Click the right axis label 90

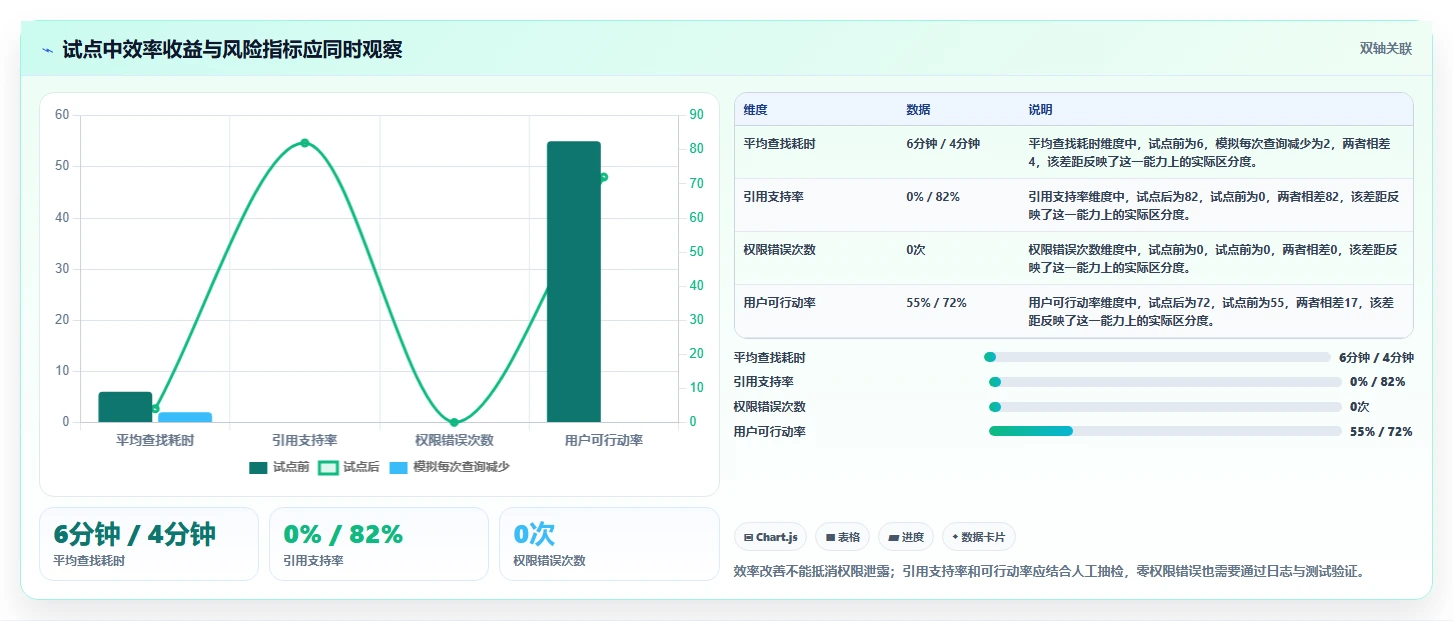(x=697, y=115)
